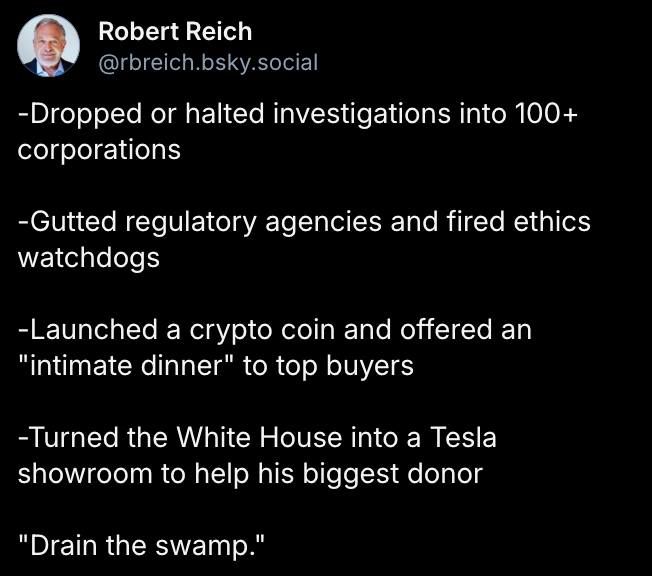Click the closing quote "Drain the swamp."

[141, 545]
